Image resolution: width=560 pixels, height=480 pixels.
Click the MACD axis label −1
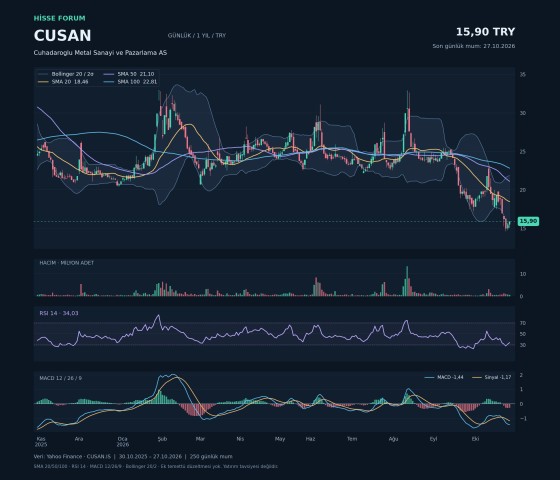click(x=523, y=418)
